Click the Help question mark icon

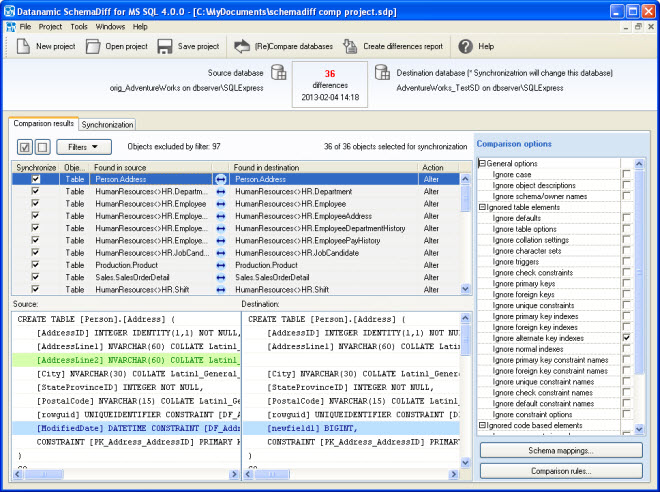coord(466,46)
